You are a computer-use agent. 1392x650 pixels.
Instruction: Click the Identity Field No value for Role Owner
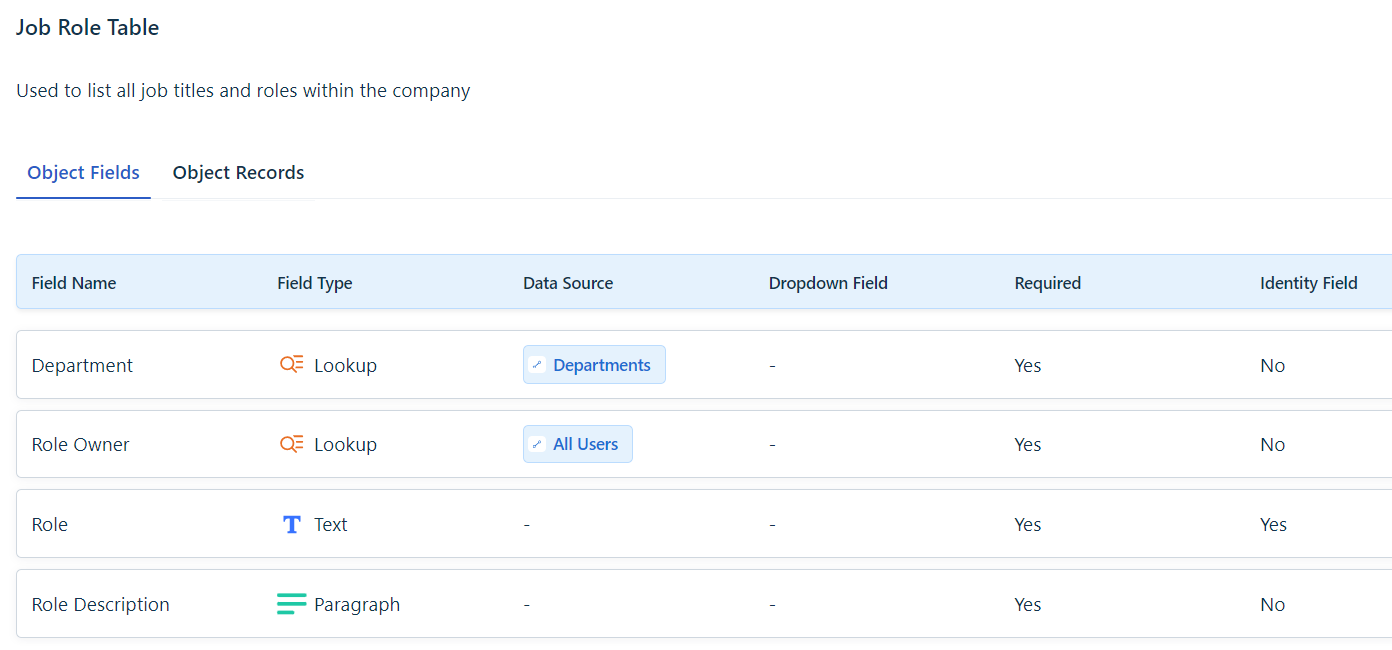[1273, 444]
